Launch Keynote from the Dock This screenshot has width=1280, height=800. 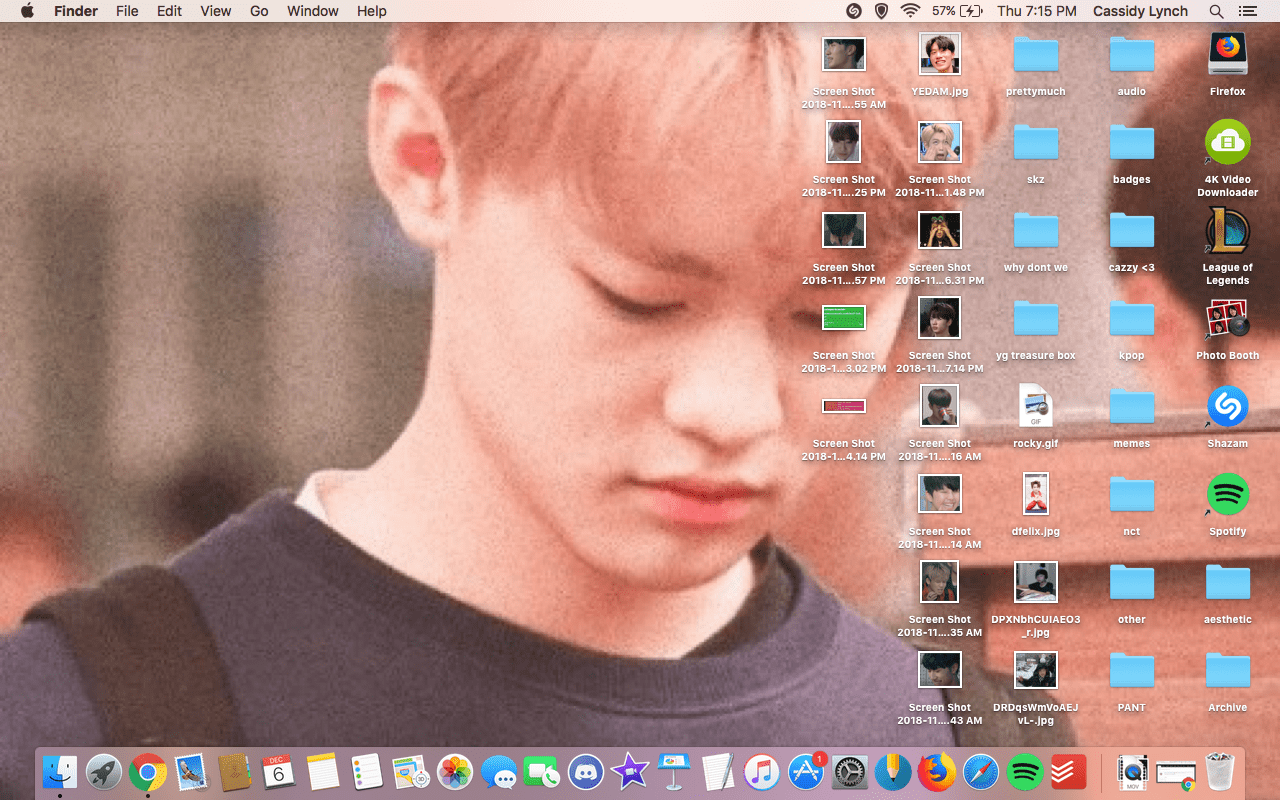click(673, 772)
